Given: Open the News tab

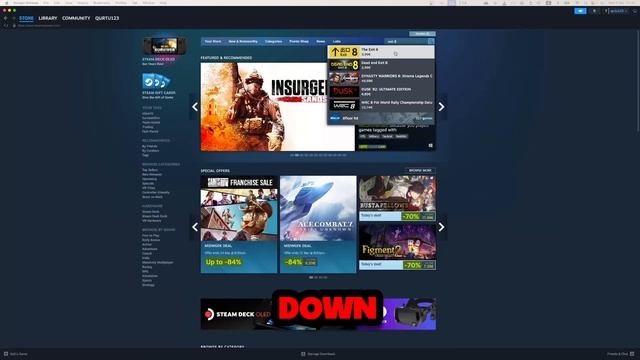Looking at the screenshot, I should [x=321, y=41].
